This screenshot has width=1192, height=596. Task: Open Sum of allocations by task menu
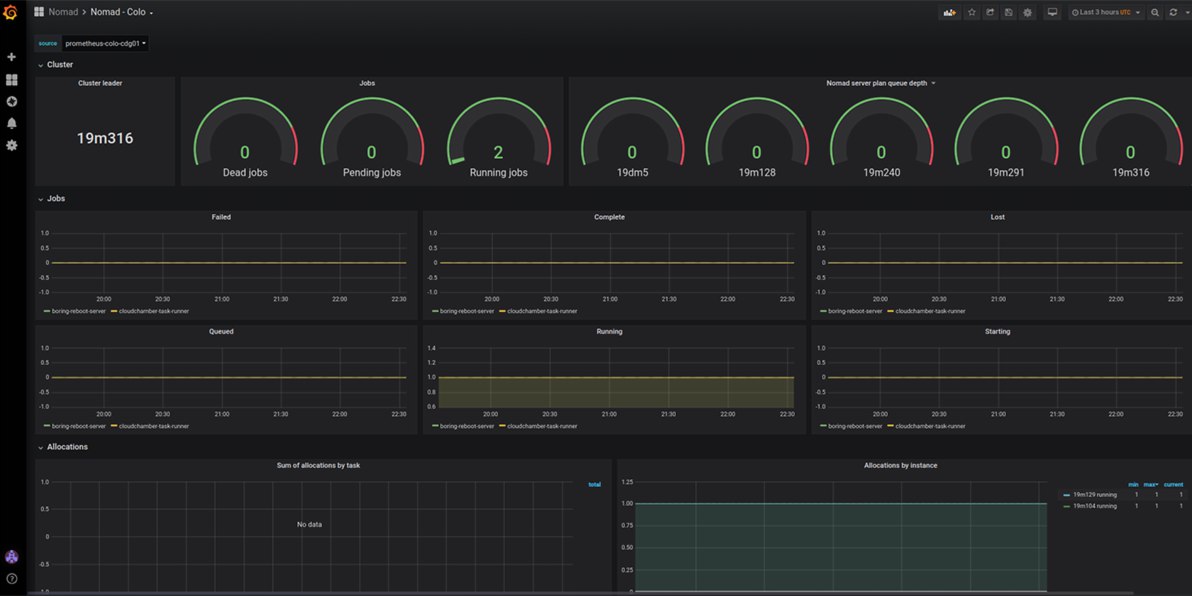click(318, 465)
